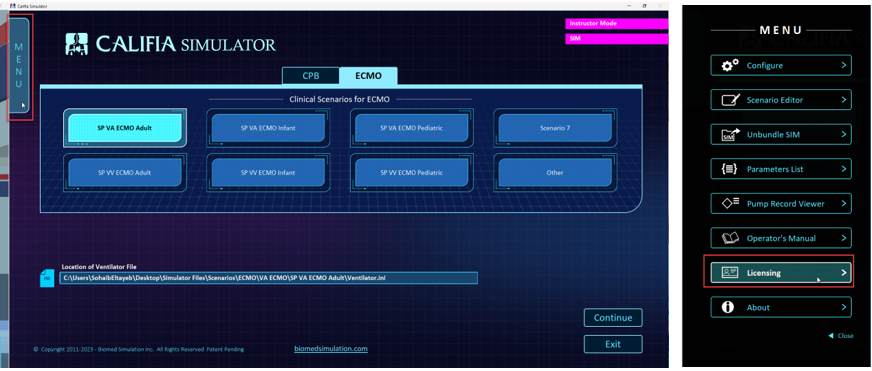The width and height of the screenshot is (872, 371).
Task: Click the Continue button
Action: tap(613, 318)
